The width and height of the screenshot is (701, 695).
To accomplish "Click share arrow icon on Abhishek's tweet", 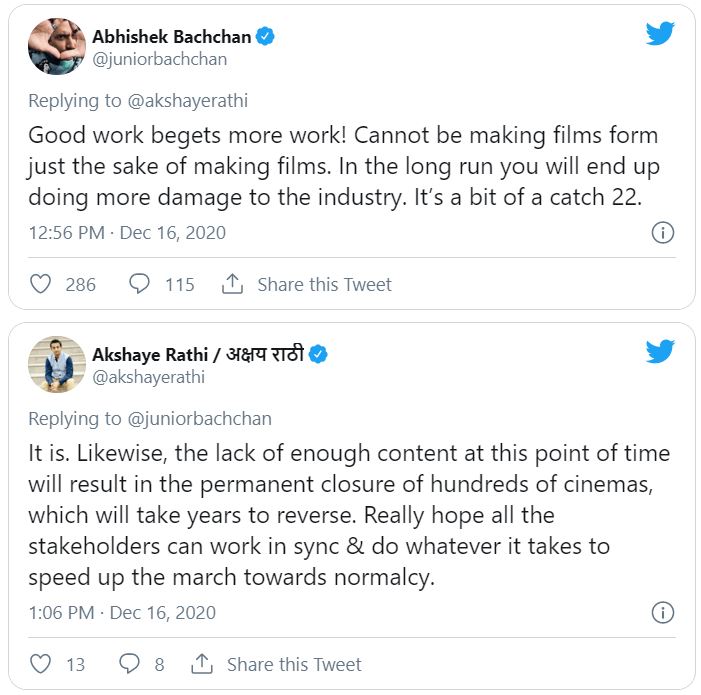I will tap(232, 284).
